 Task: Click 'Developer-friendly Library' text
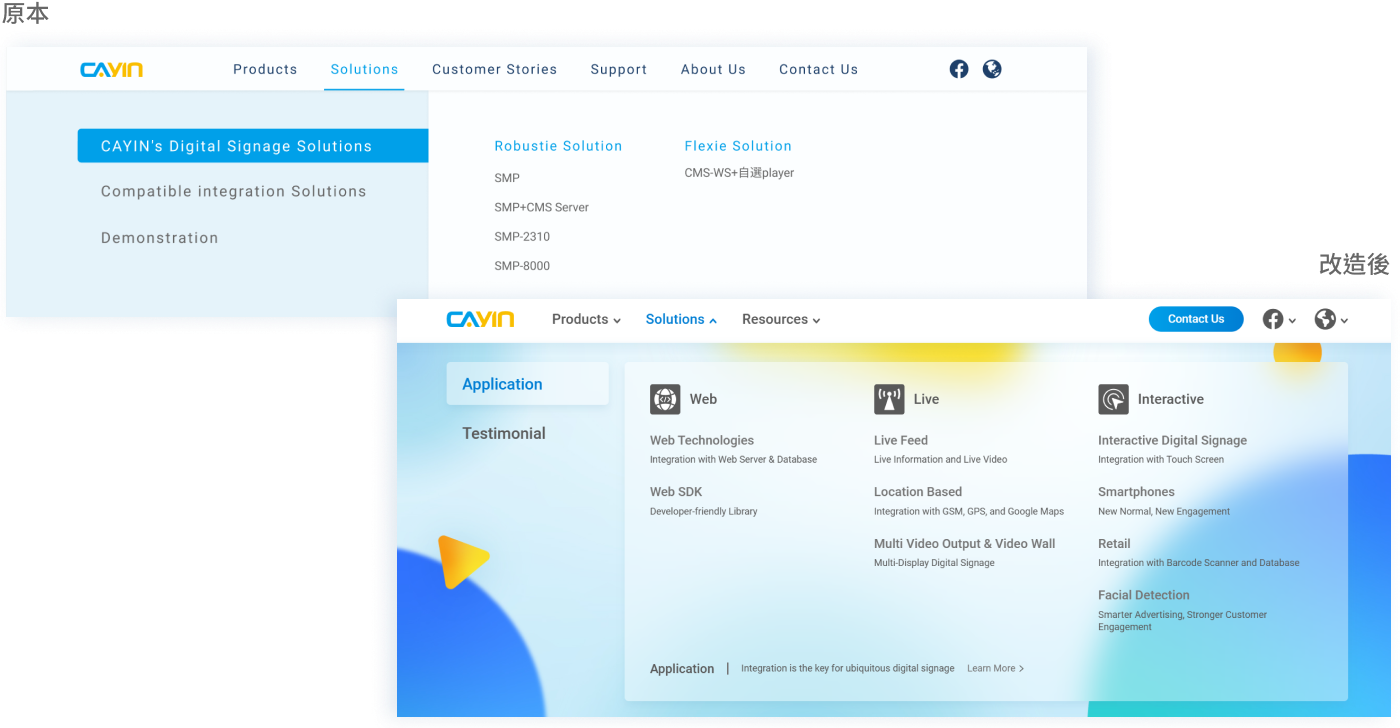point(704,512)
